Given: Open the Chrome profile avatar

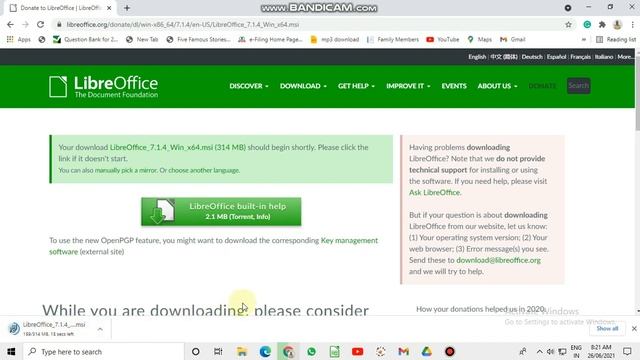Looking at the screenshot, I should (x=617, y=24).
